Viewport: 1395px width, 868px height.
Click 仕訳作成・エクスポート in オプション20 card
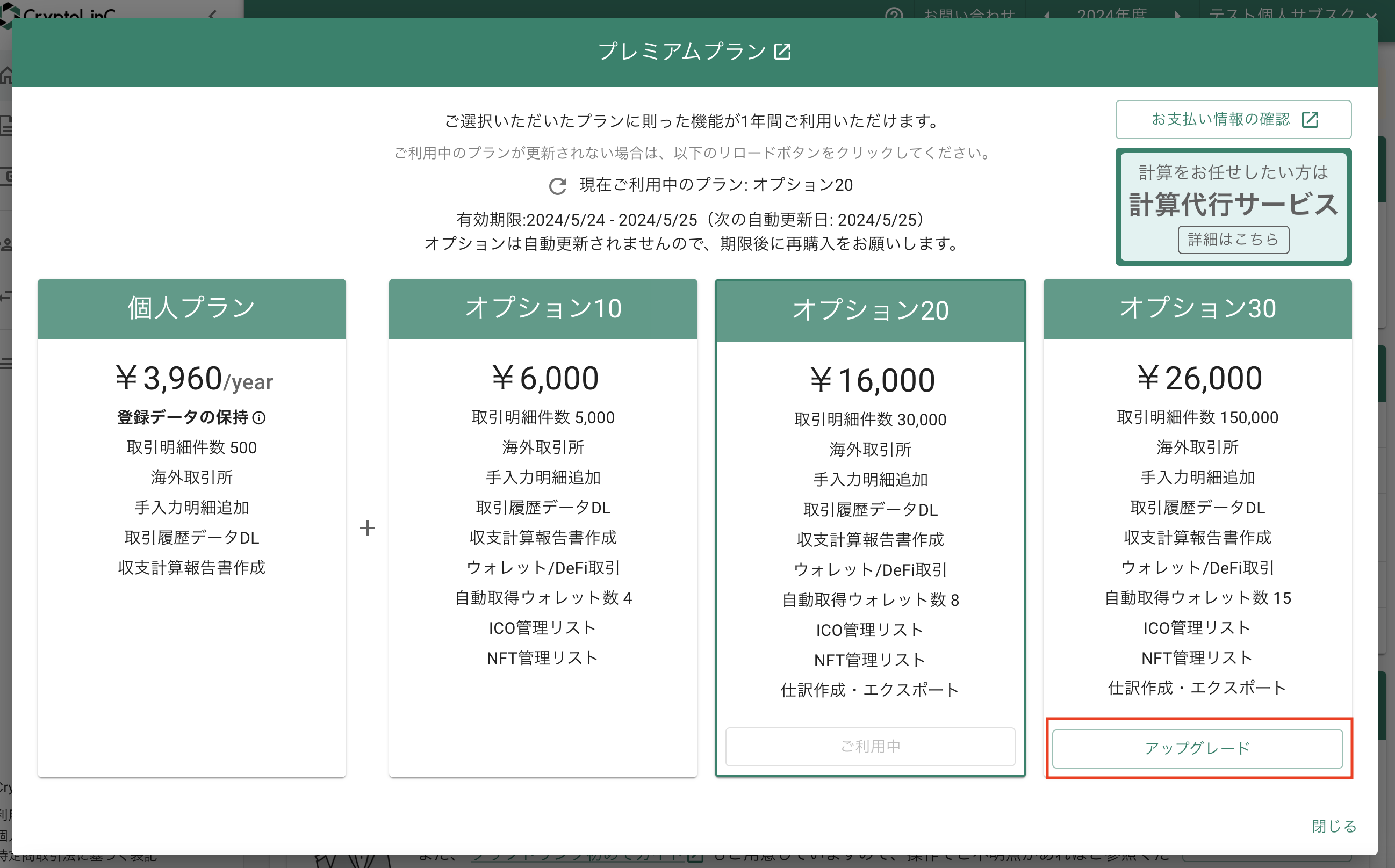tap(869, 690)
